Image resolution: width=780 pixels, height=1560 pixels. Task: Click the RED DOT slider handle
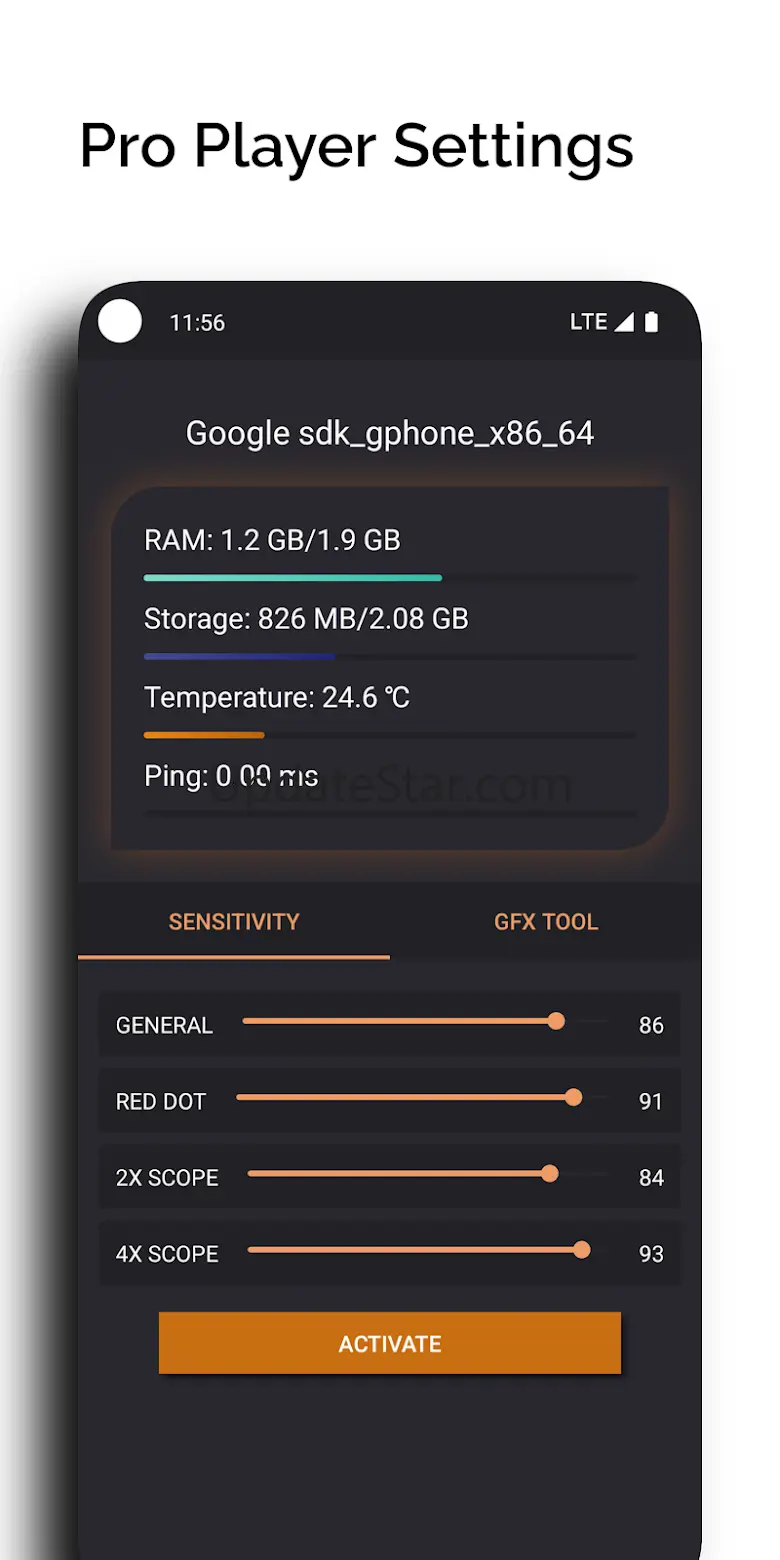coord(573,1097)
